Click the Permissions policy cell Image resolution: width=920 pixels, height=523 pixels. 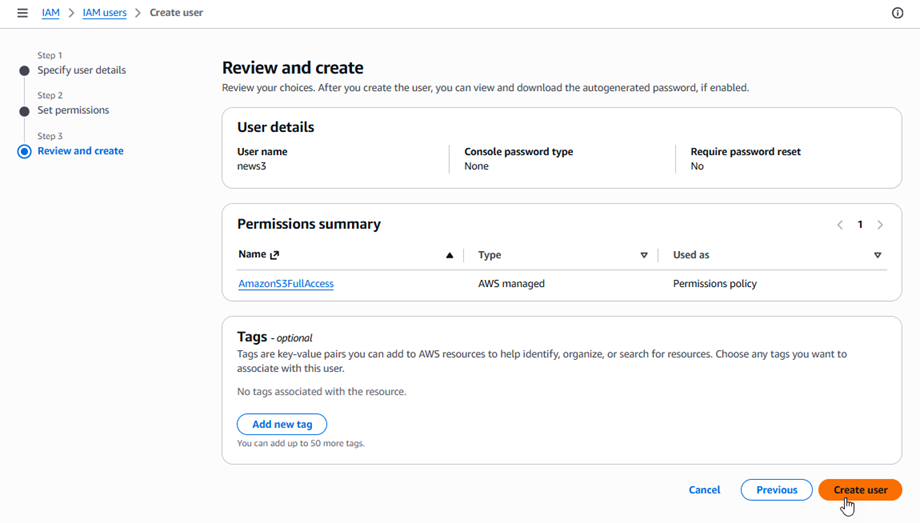715,284
